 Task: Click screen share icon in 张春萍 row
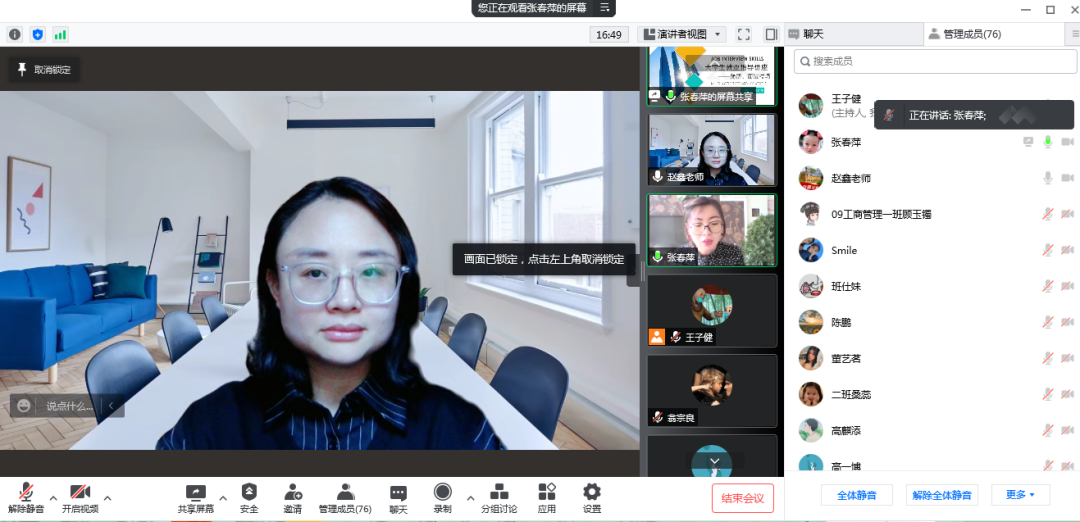1028,142
